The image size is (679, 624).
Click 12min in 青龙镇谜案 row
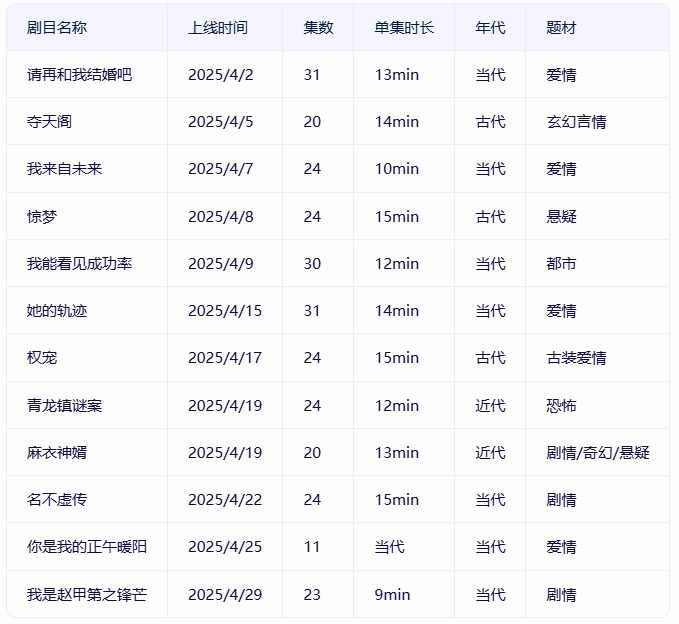[397, 405]
